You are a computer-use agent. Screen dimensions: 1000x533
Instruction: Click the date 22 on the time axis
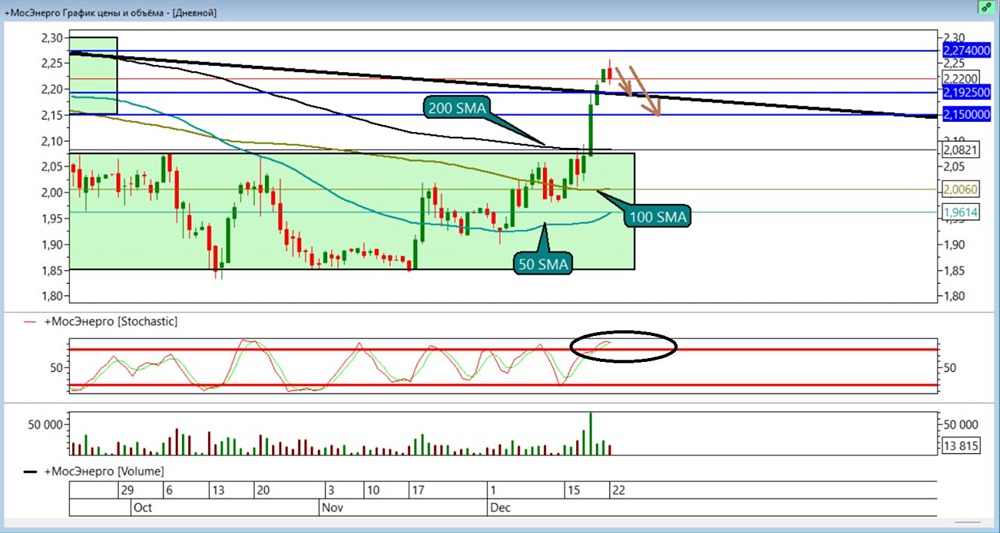[619, 490]
